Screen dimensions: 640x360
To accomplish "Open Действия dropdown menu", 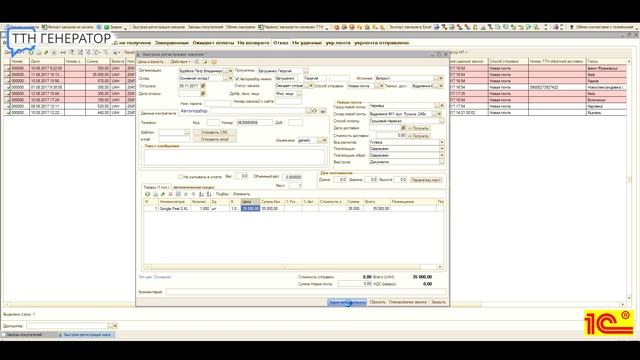I will [x=180, y=62].
